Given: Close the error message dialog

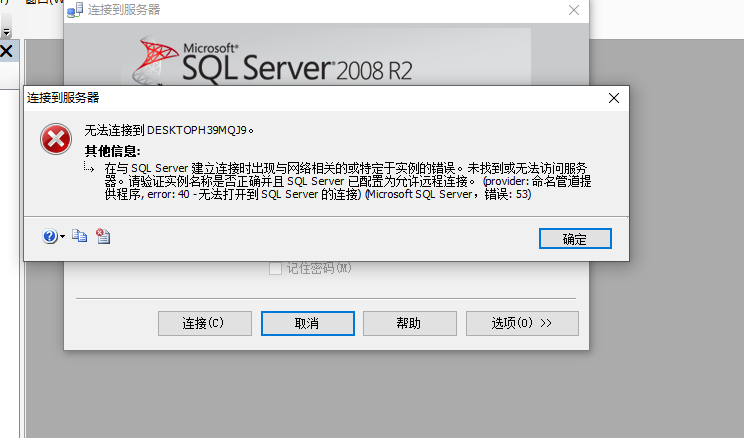Looking at the screenshot, I should tap(614, 98).
